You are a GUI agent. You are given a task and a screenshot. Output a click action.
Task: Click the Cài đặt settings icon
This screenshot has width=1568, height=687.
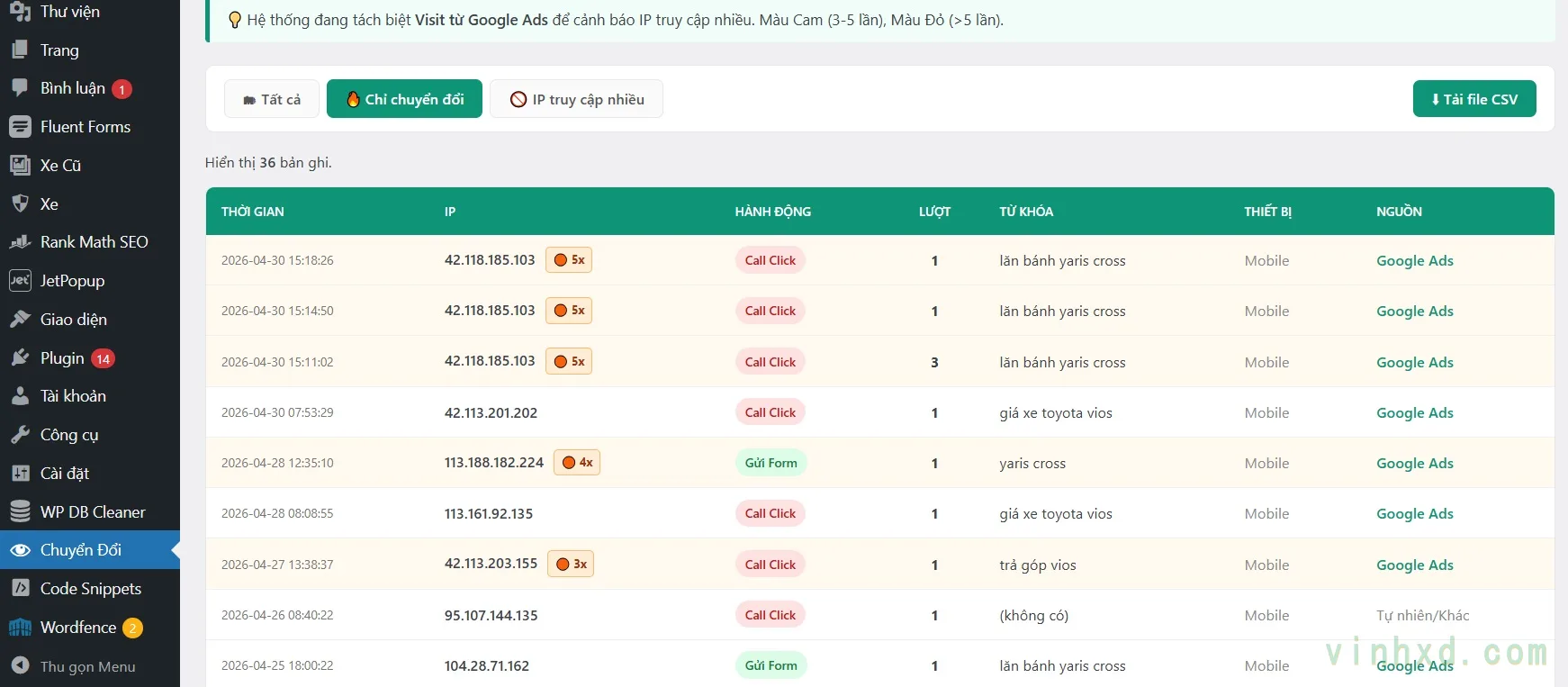tap(20, 474)
